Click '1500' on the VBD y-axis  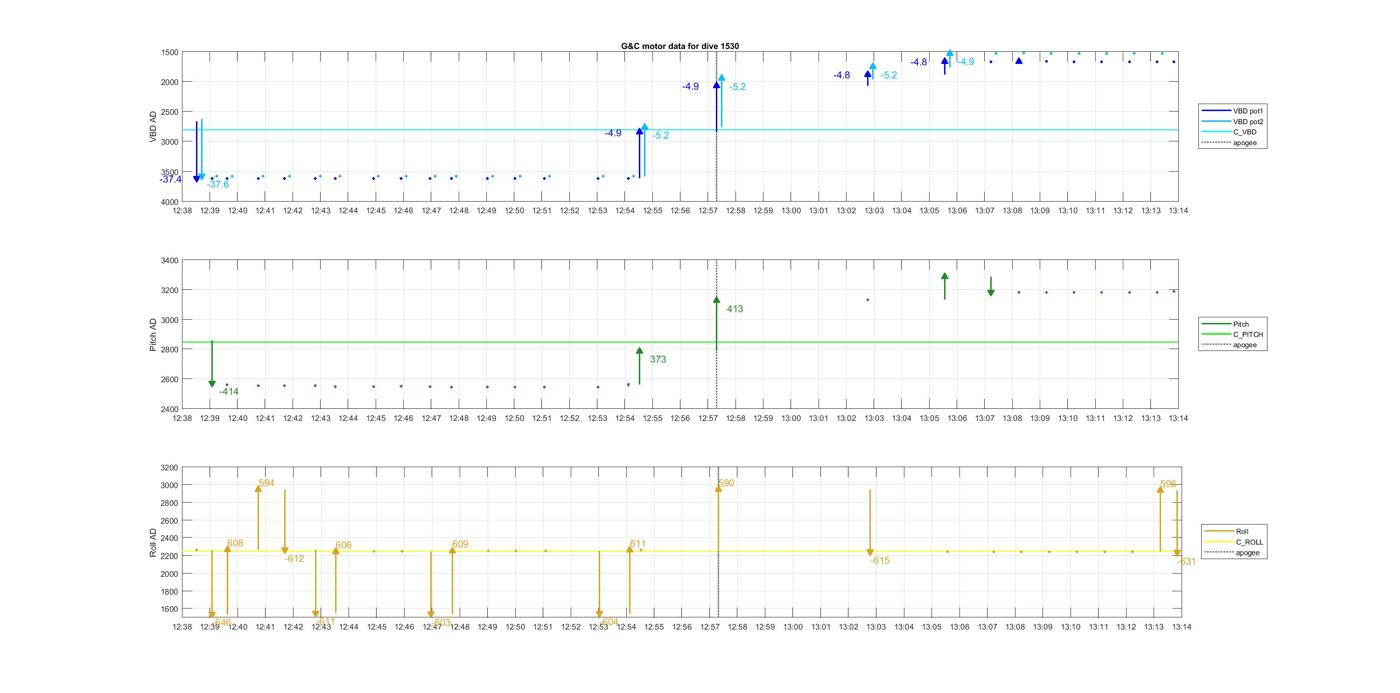169,52
